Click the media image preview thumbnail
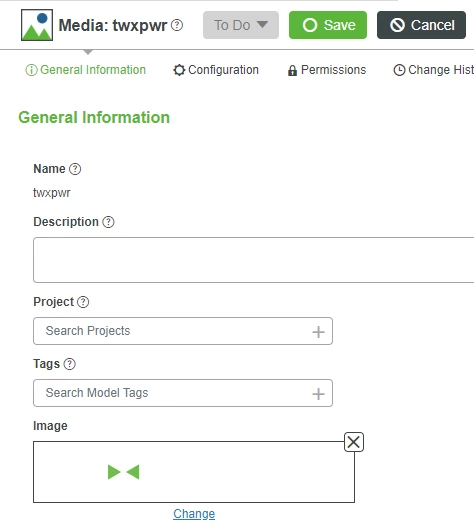Image resolution: width=474 pixels, height=530 pixels. tap(194, 472)
